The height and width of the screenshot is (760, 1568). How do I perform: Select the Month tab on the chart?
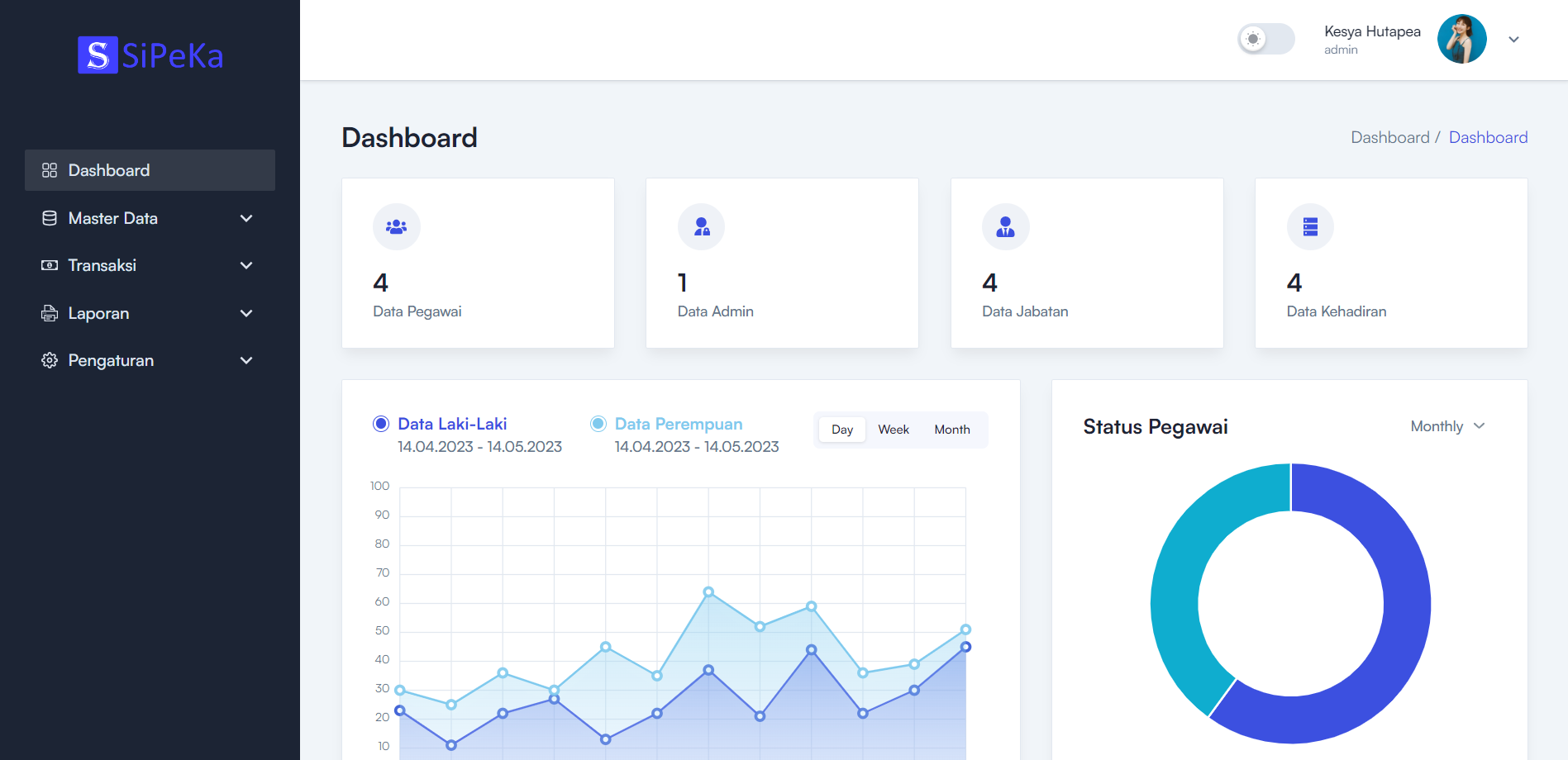click(x=951, y=429)
